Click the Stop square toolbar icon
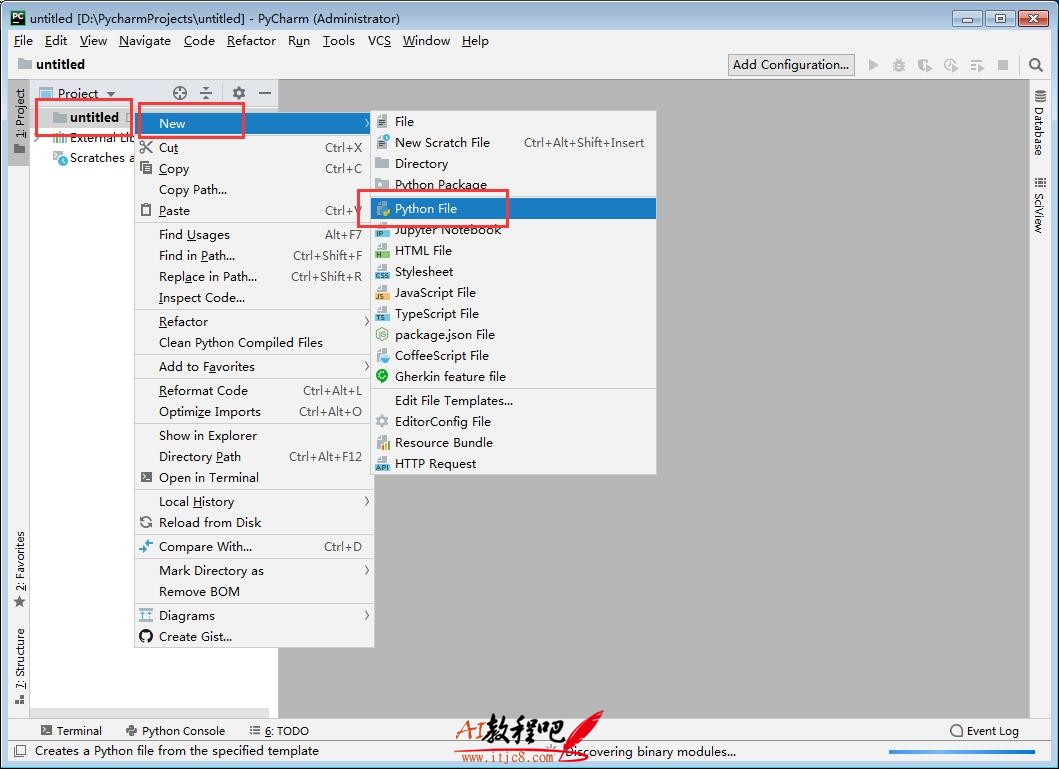The image size is (1059, 769). [x=1003, y=65]
